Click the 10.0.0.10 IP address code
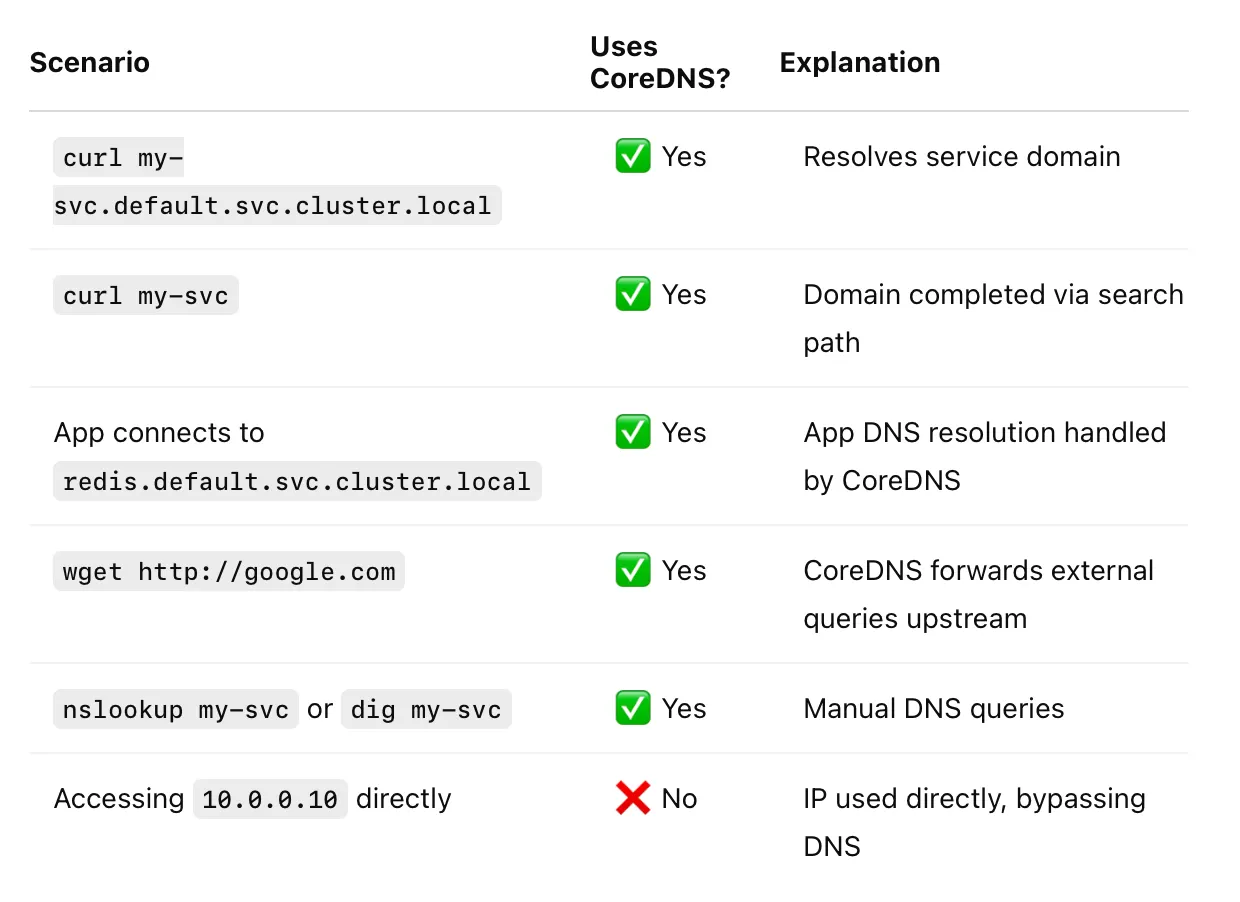Viewport: 1240px width, 902px height. [270, 800]
